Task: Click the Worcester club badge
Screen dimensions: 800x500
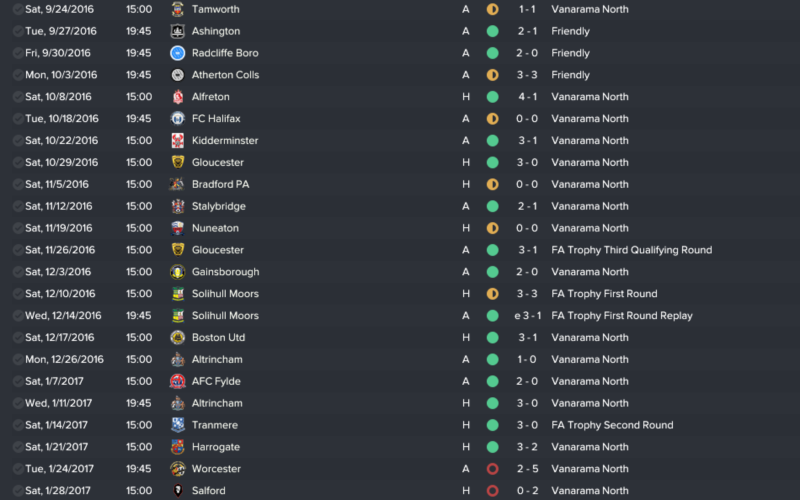Action: [177, 469]
